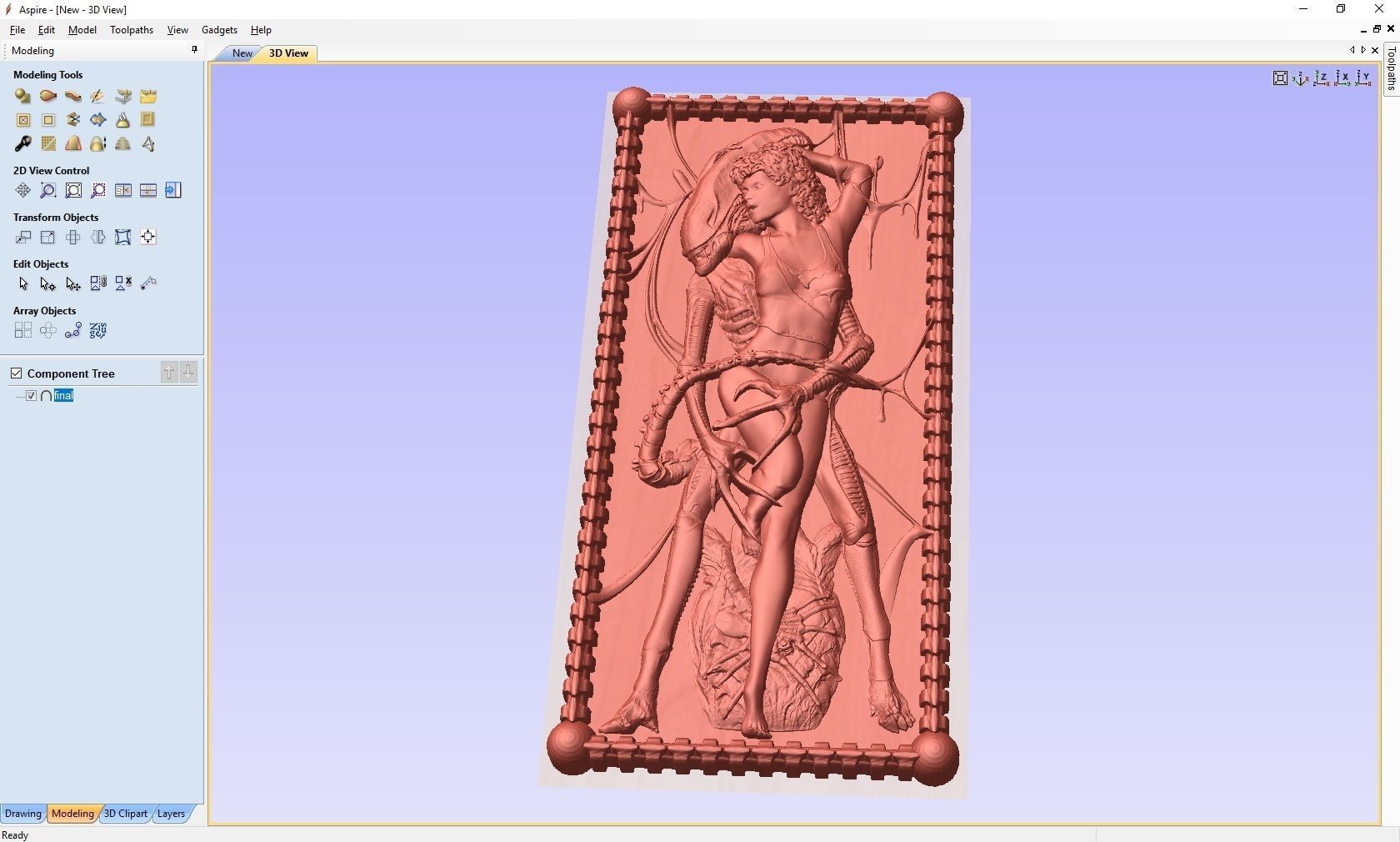Click the Create Texture Area checkered icon
The image size is (1400, 842).
48,143
